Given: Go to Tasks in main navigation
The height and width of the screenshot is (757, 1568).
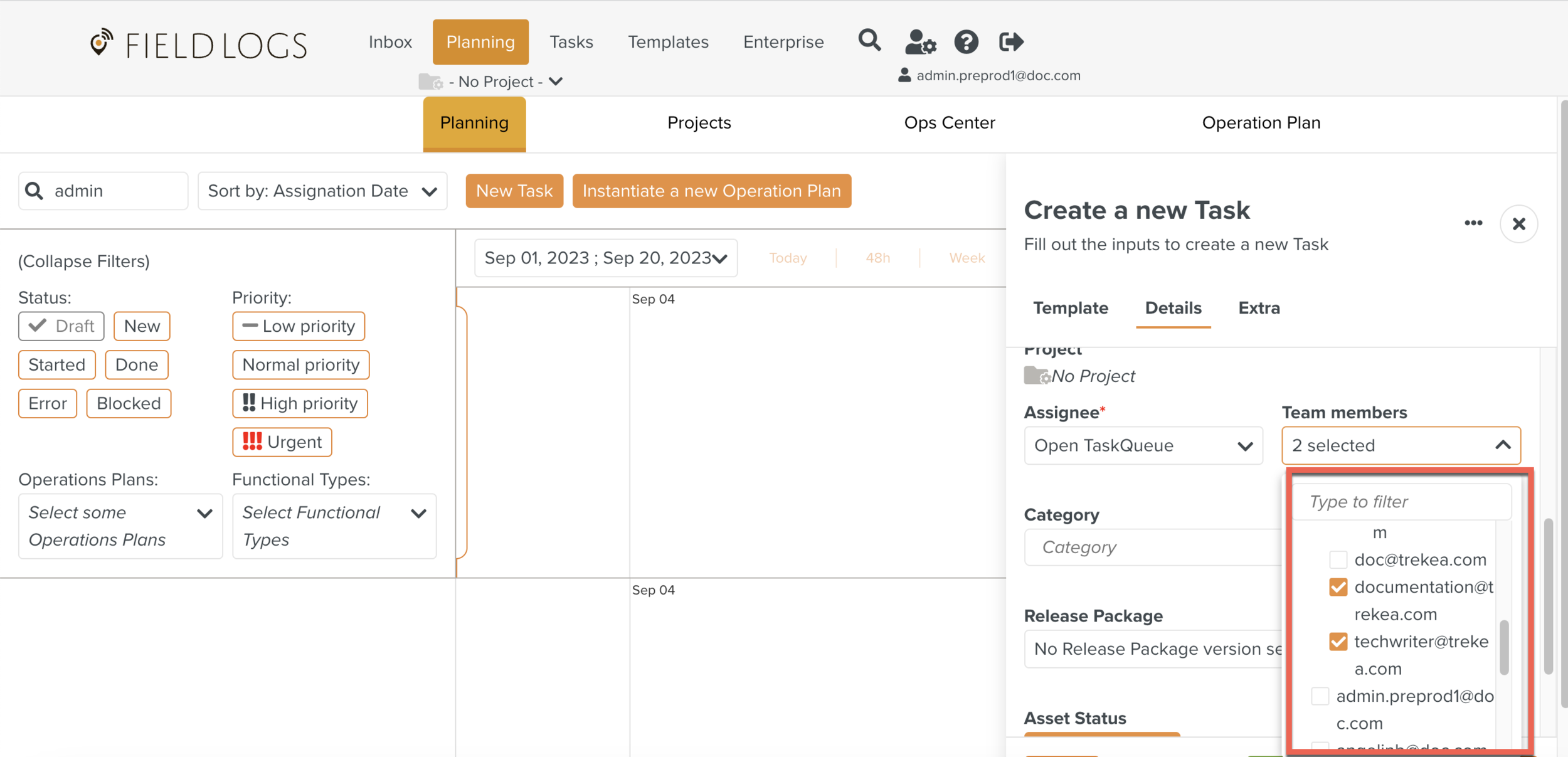Looking at the screenshot, I should [x=571, y=42].
